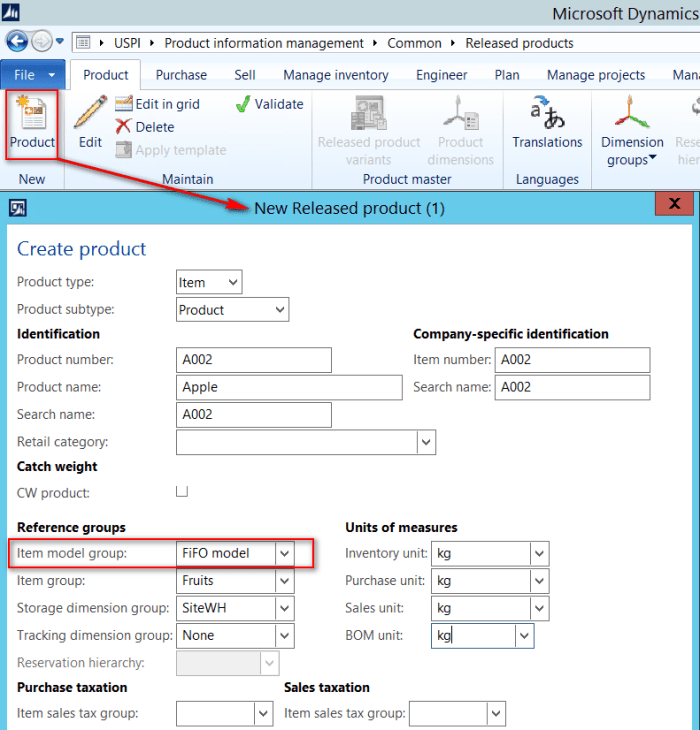Open Dimension groups menu

pyautogui.click(x=632, y=131)
